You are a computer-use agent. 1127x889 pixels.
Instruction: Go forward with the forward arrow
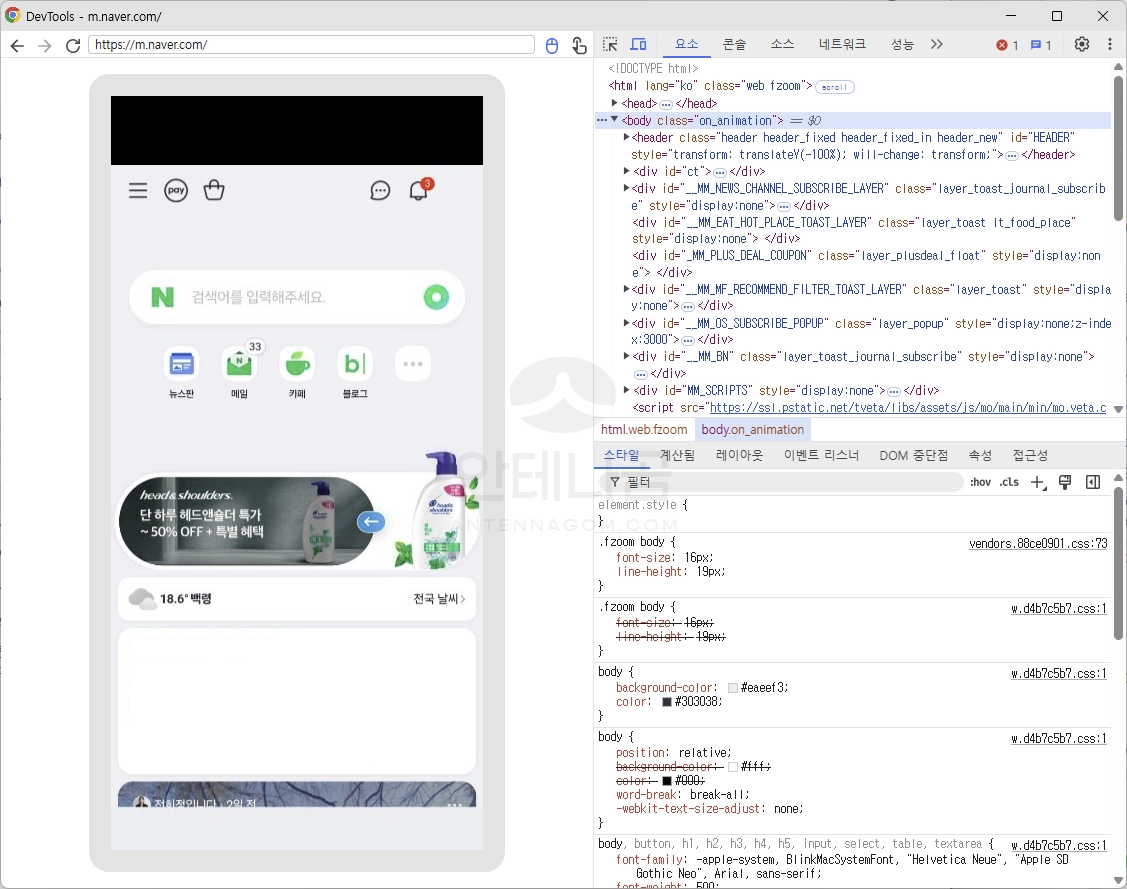pos(45,45)
